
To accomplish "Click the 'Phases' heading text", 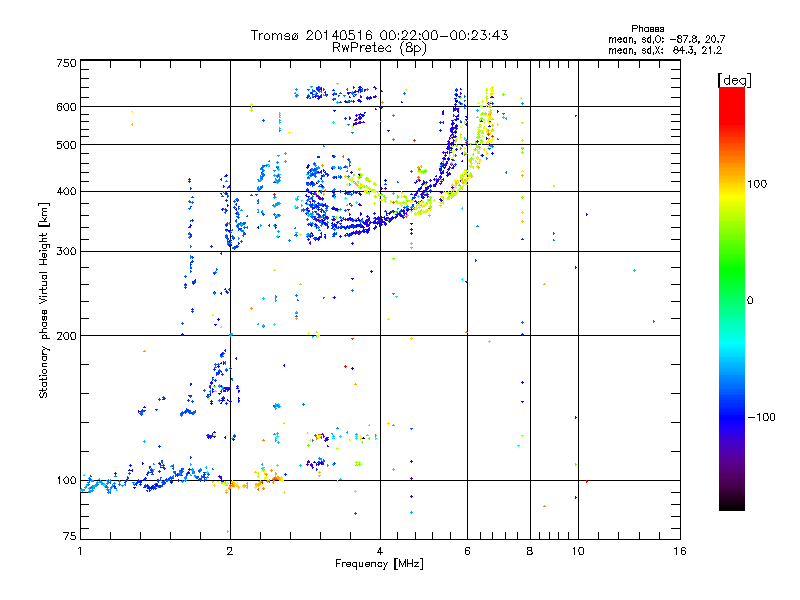I will (647, 29).
